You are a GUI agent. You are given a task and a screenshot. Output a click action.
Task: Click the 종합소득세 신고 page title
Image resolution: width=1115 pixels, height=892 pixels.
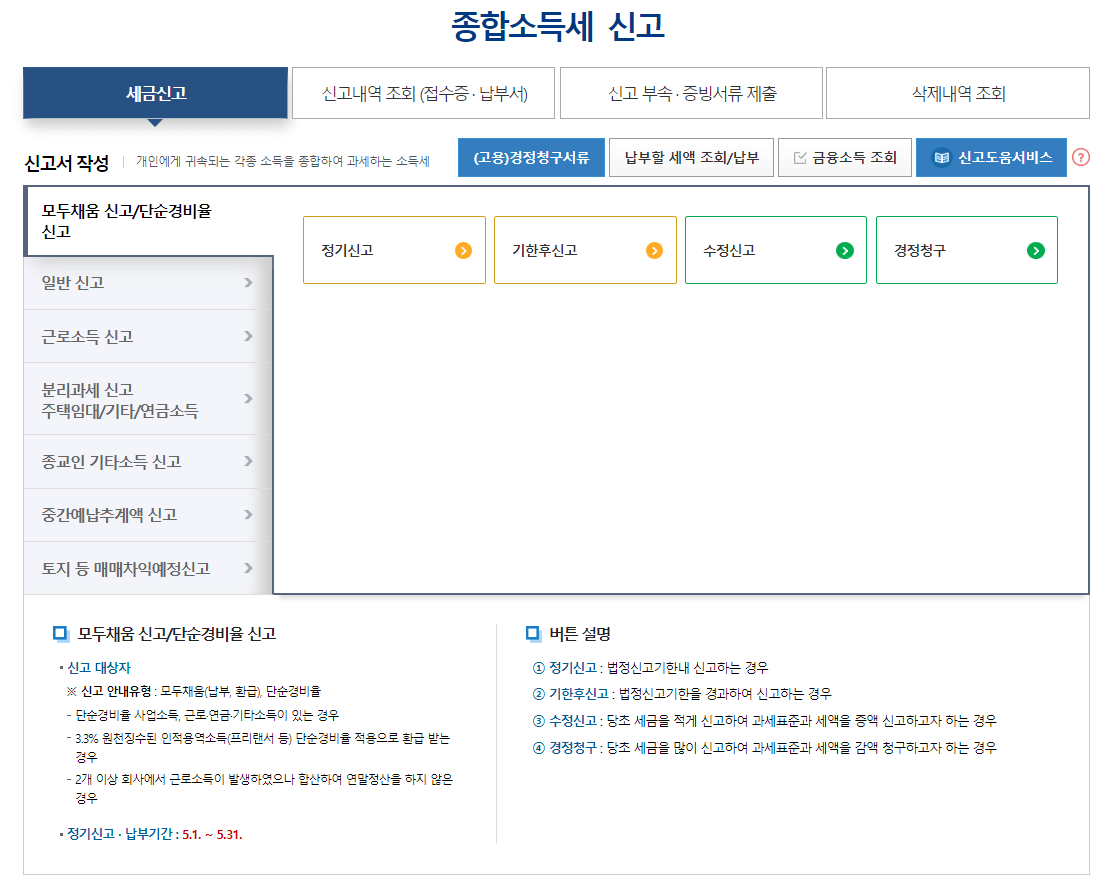tap(558, 26)
